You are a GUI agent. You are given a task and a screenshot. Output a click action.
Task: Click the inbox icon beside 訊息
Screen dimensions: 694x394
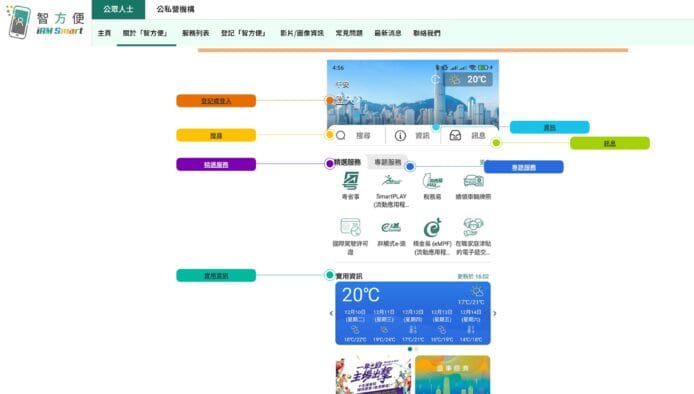click(x=455, y=135)
